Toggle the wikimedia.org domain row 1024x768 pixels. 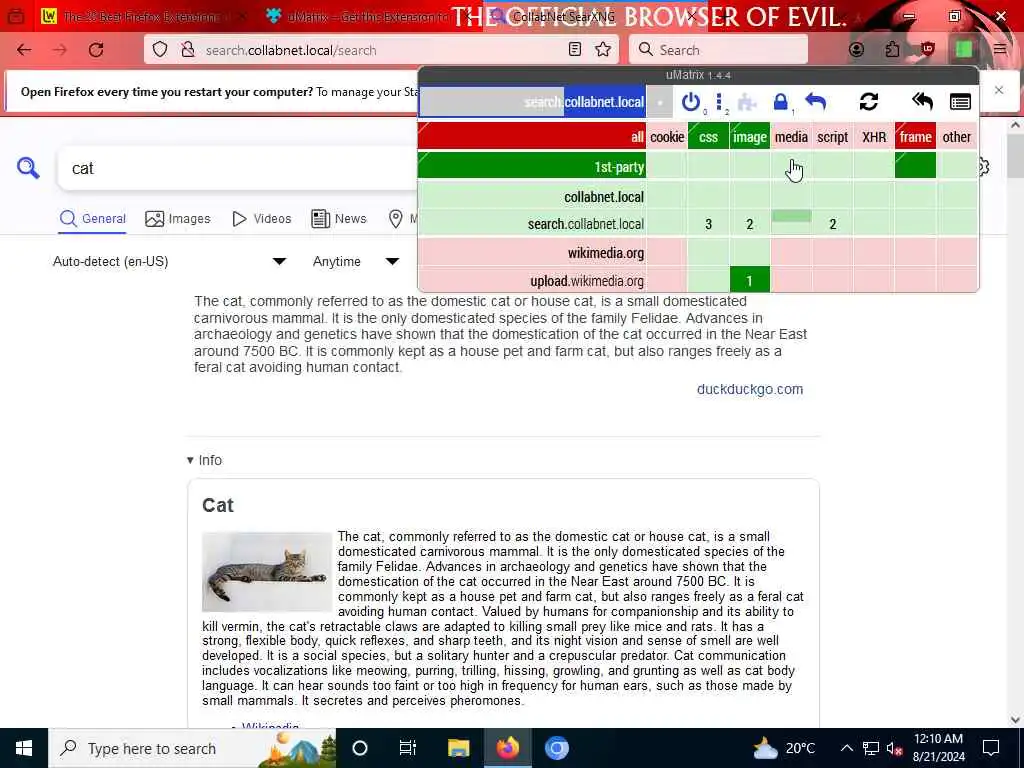click(532, 252)
